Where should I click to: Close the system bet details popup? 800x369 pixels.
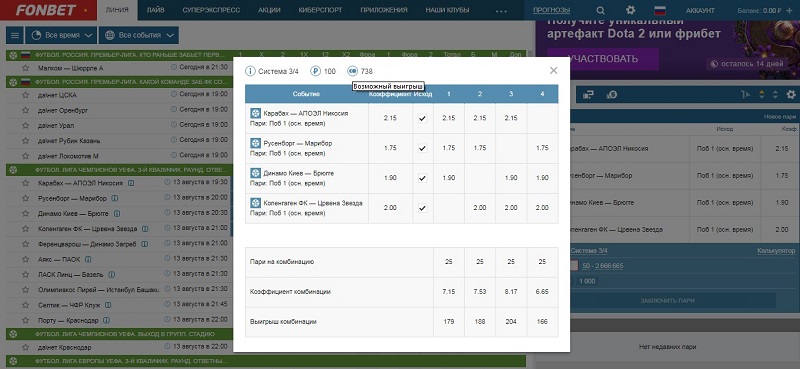coord(554,71)
